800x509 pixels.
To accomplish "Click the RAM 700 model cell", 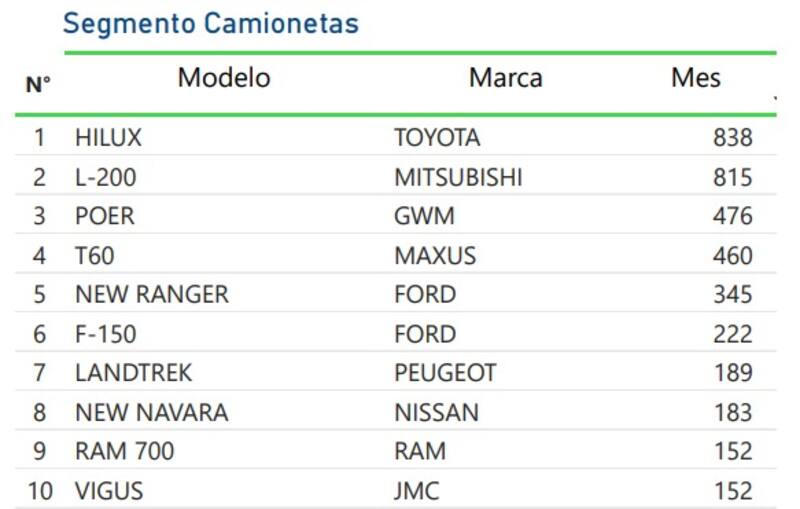I will coord(124,451).
